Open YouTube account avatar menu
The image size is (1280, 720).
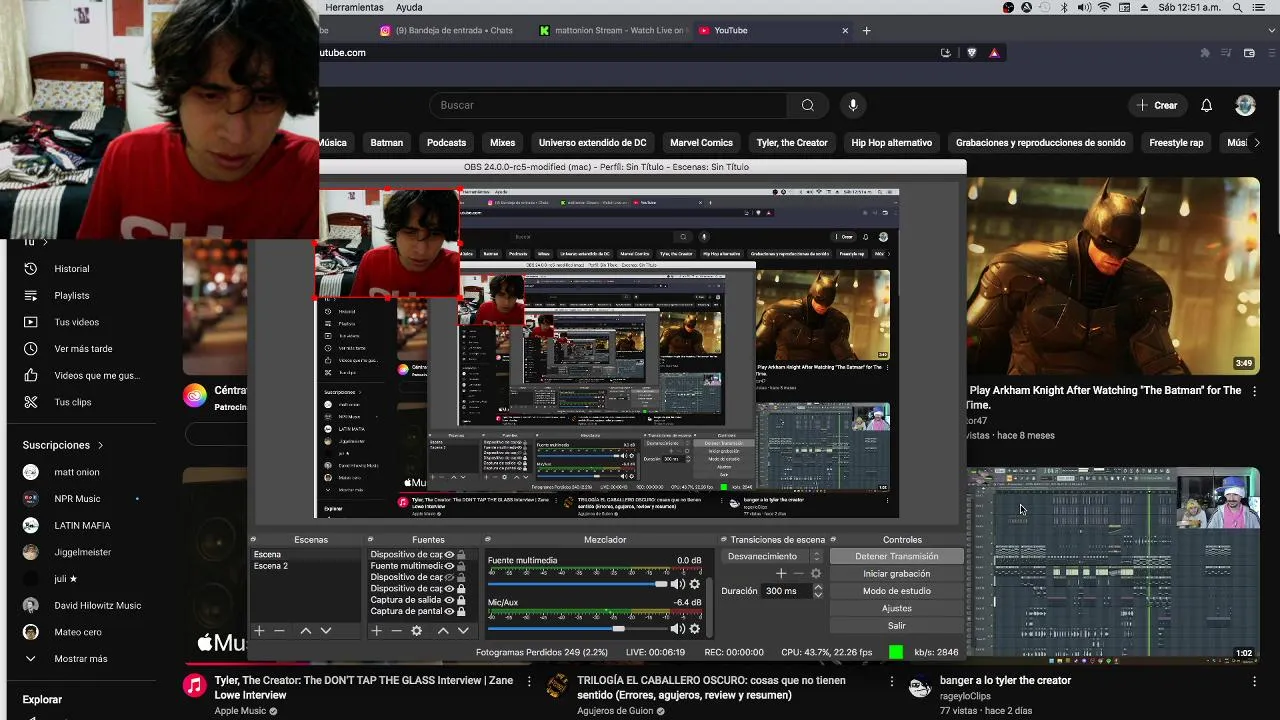[1245, 105]
